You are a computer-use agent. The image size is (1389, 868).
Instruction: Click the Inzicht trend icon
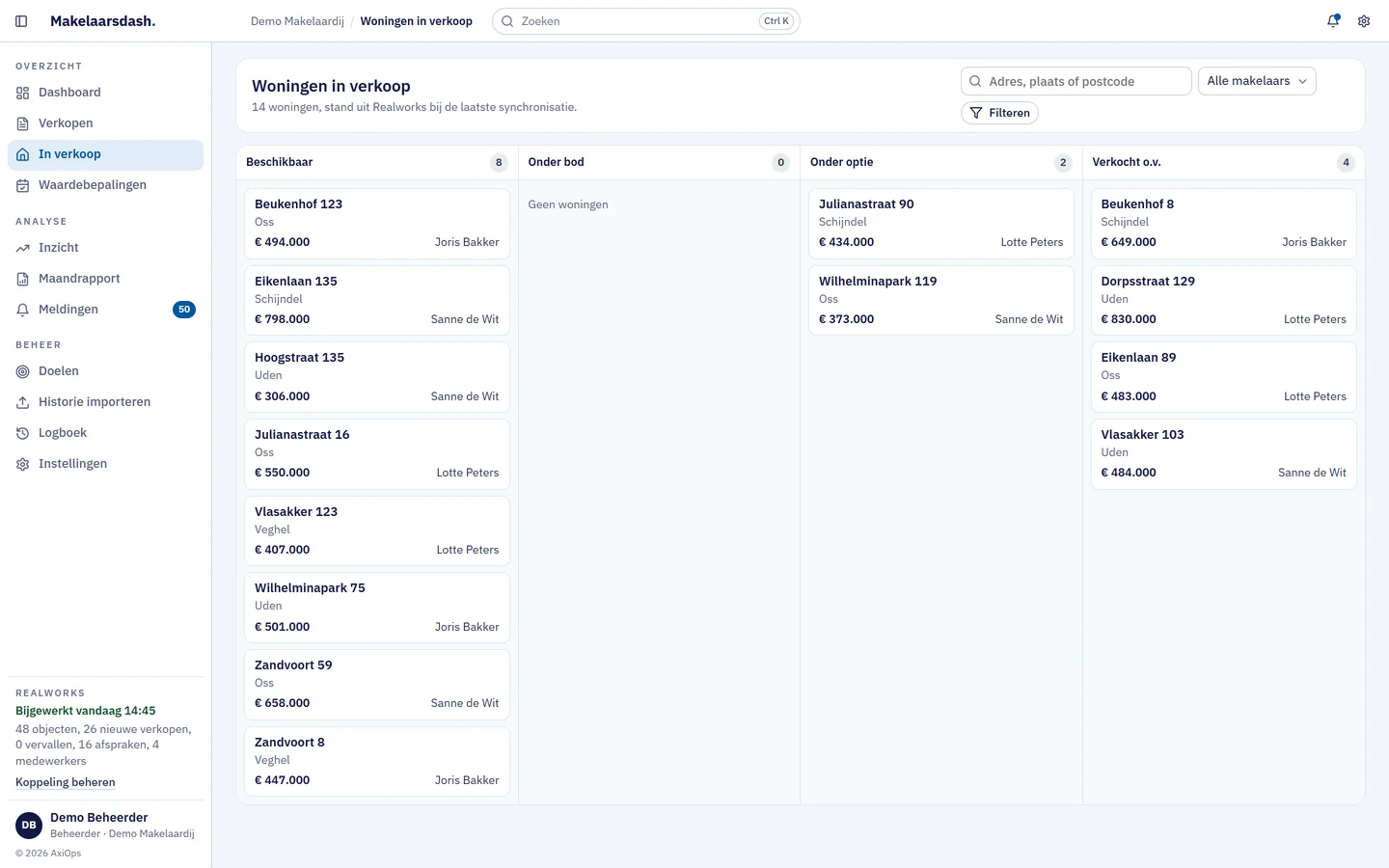point(23,248)
